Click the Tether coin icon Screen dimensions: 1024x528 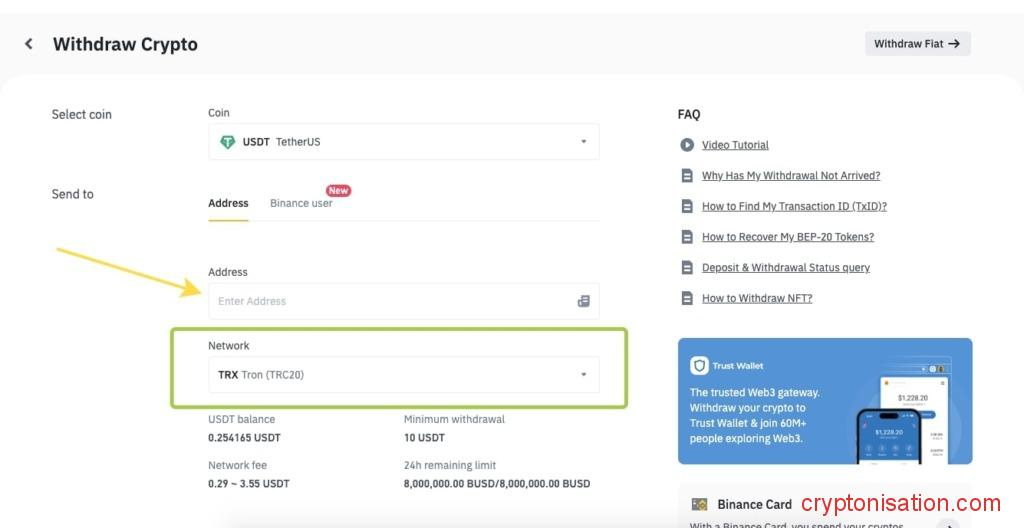(227, 142)
